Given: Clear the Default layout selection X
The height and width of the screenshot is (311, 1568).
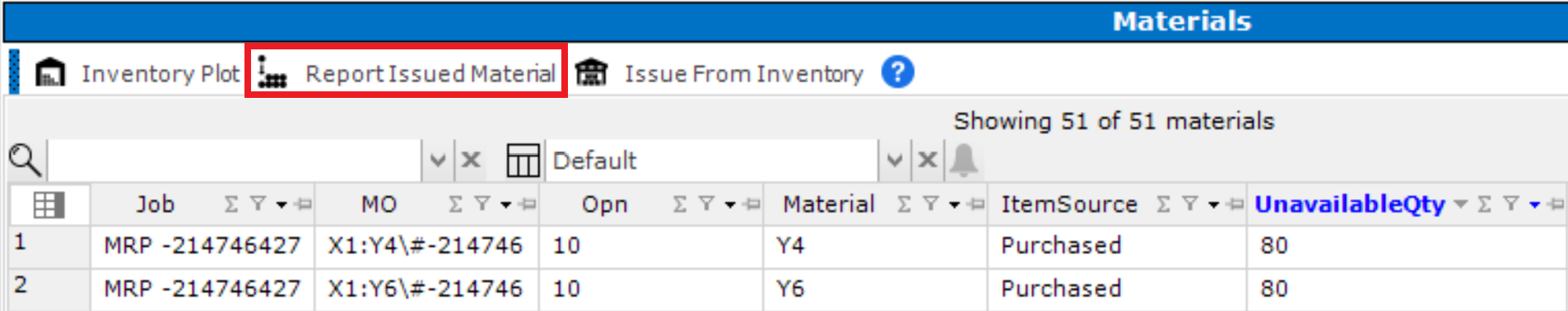Looking at the screenshot, I should pos(928,160).
